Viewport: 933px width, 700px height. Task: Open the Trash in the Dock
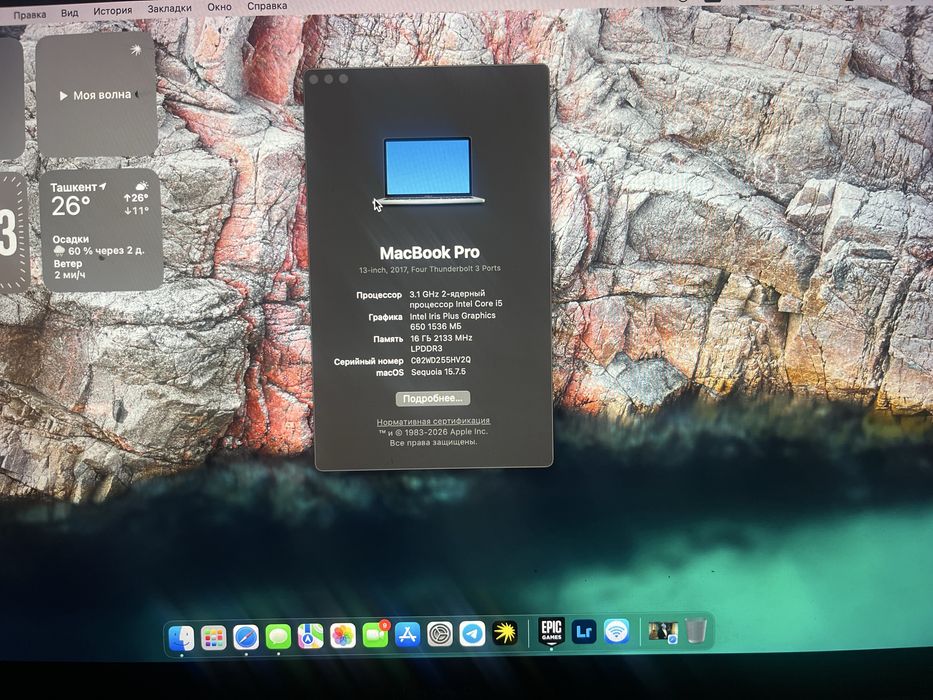(696, 630)
